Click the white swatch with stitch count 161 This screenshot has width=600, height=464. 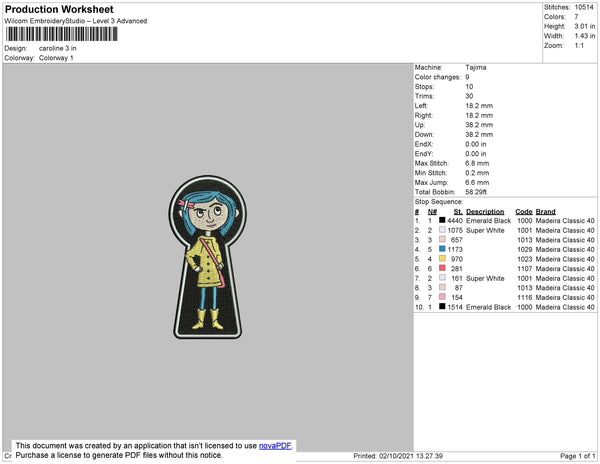point(442,278)
